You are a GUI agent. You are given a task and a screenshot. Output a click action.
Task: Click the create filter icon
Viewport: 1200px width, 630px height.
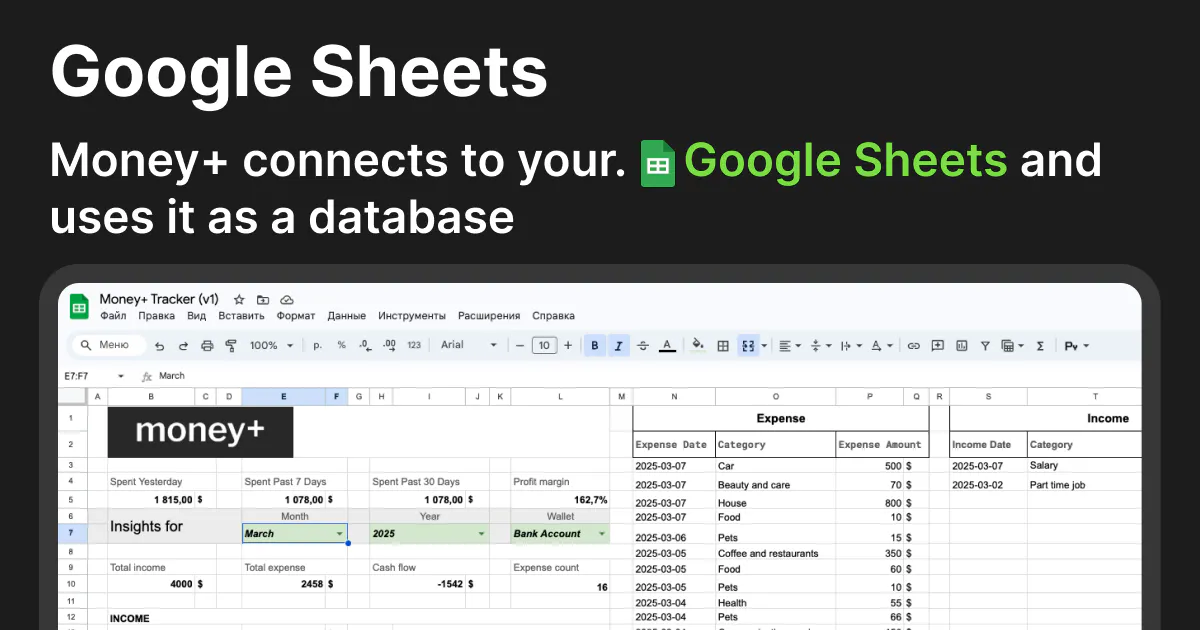click(985, 345)
